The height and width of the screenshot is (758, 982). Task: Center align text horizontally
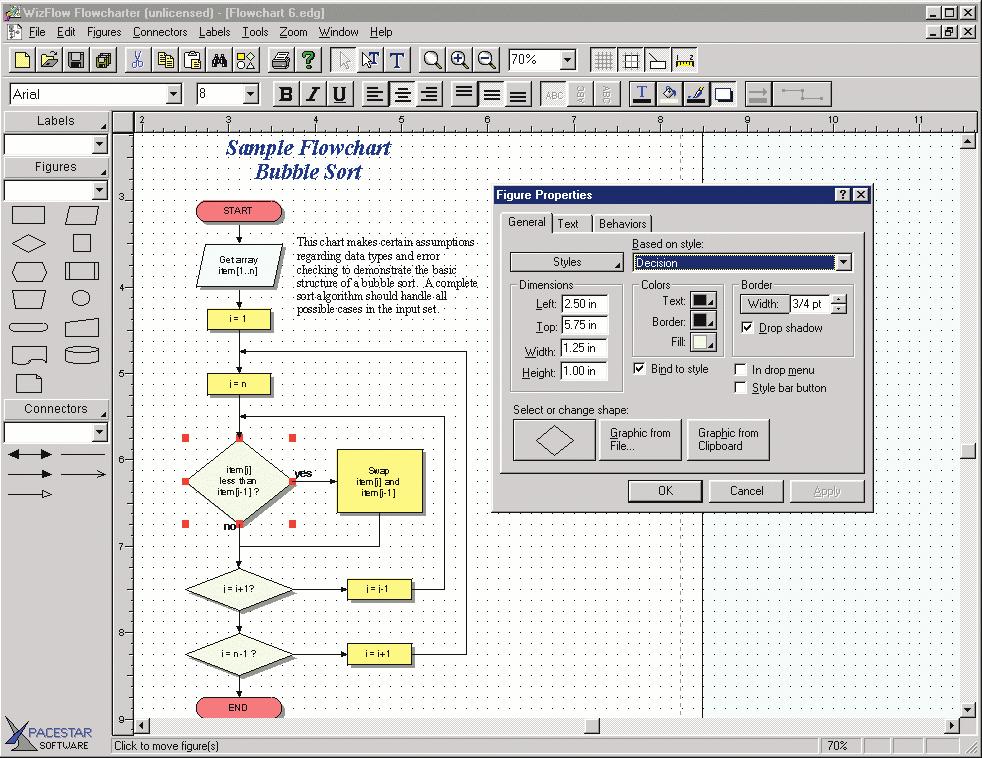(401, 95)
